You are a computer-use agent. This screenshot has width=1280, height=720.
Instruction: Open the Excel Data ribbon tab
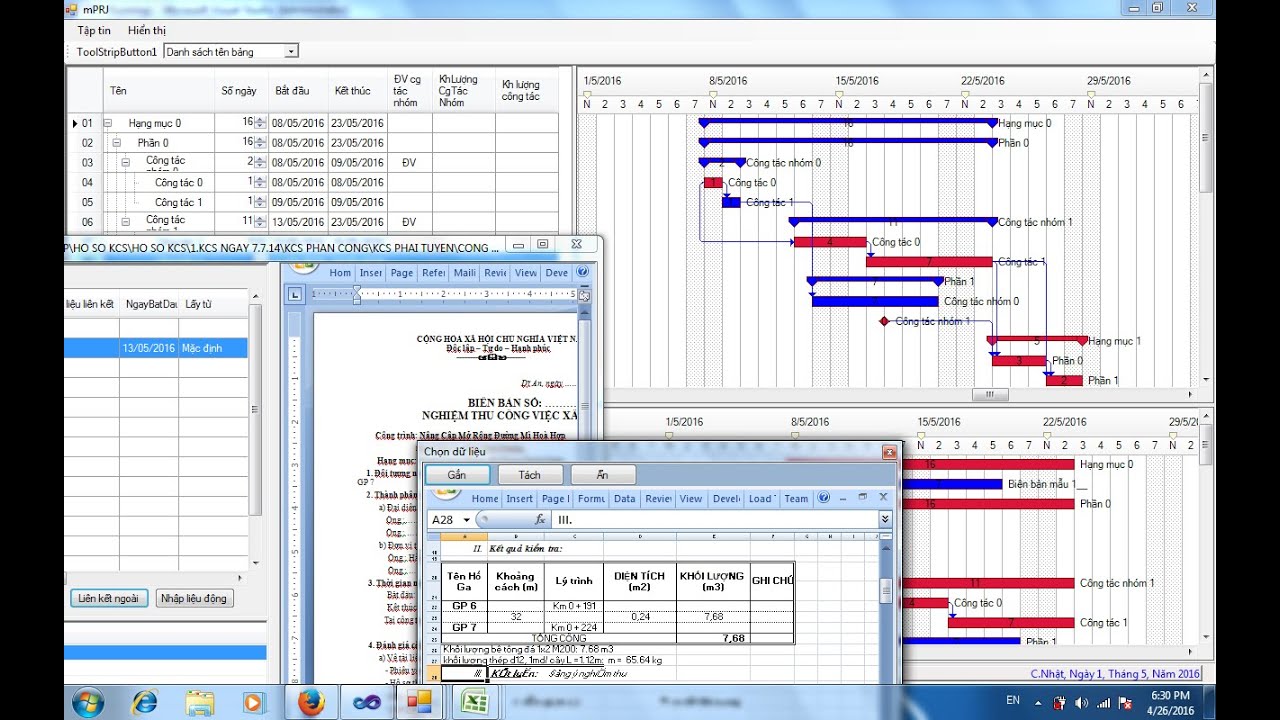coord(625,498)
